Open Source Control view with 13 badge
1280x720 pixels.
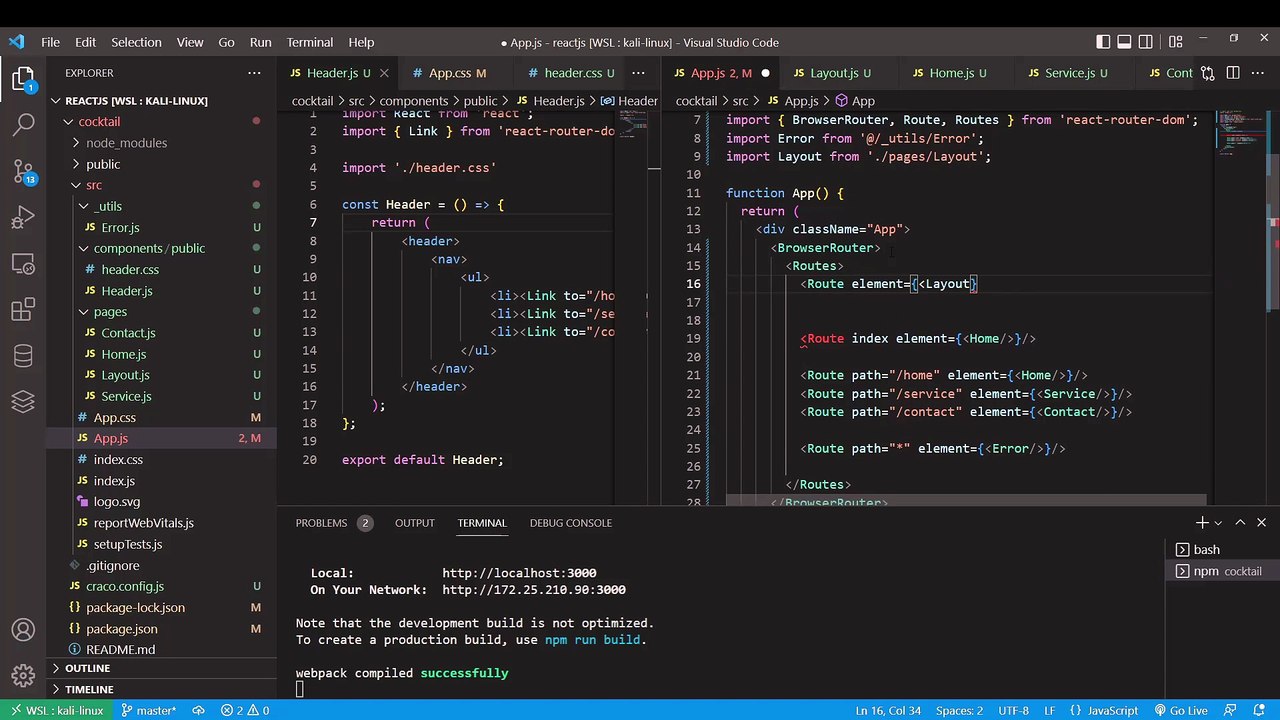(23, 171)
